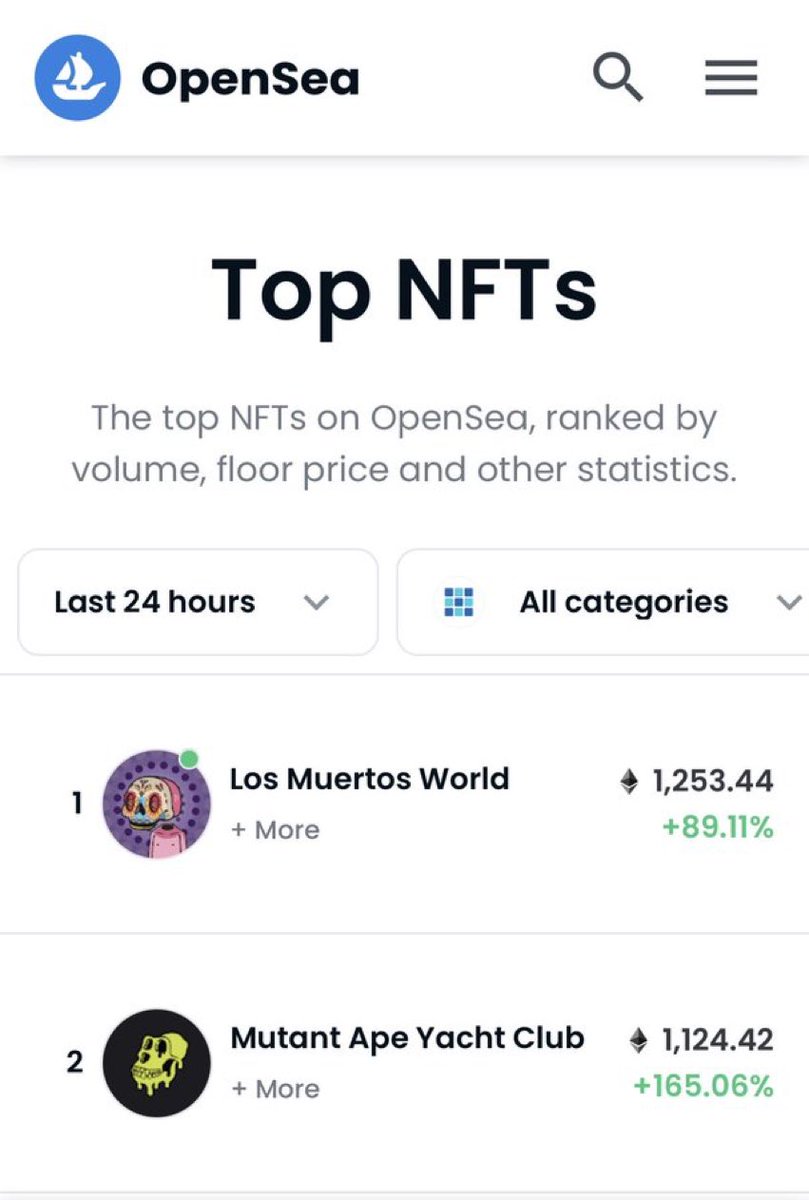The width and height of the screenshot is (809, 1200).
Task: Open the hamburger menu icon
Action: point(731,78)
